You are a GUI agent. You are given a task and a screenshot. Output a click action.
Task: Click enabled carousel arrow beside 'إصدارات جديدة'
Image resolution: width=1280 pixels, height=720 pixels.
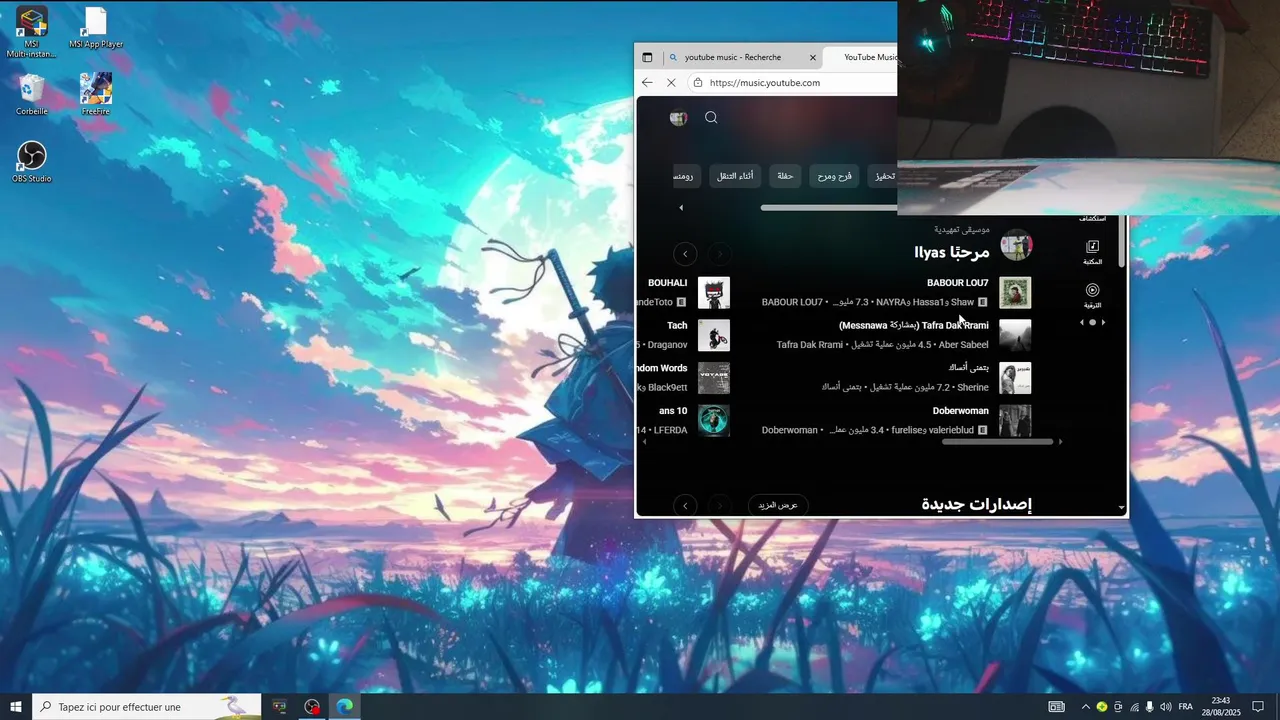(685, 505)
